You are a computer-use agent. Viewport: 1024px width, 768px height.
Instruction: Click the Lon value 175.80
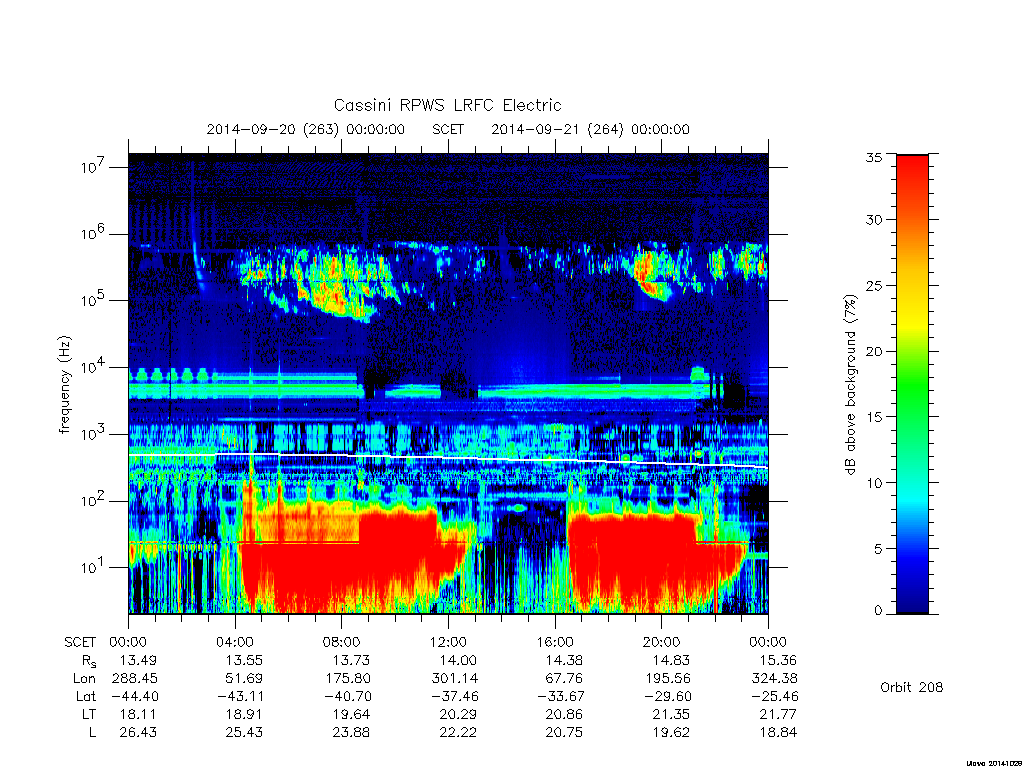pos(347,678)
